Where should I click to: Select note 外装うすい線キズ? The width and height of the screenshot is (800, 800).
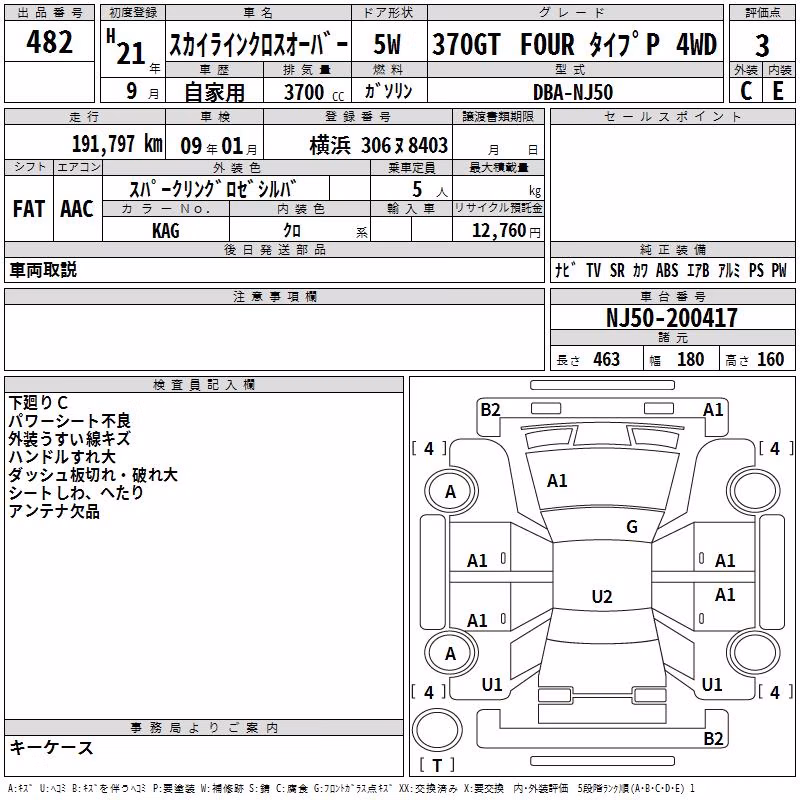69,439
